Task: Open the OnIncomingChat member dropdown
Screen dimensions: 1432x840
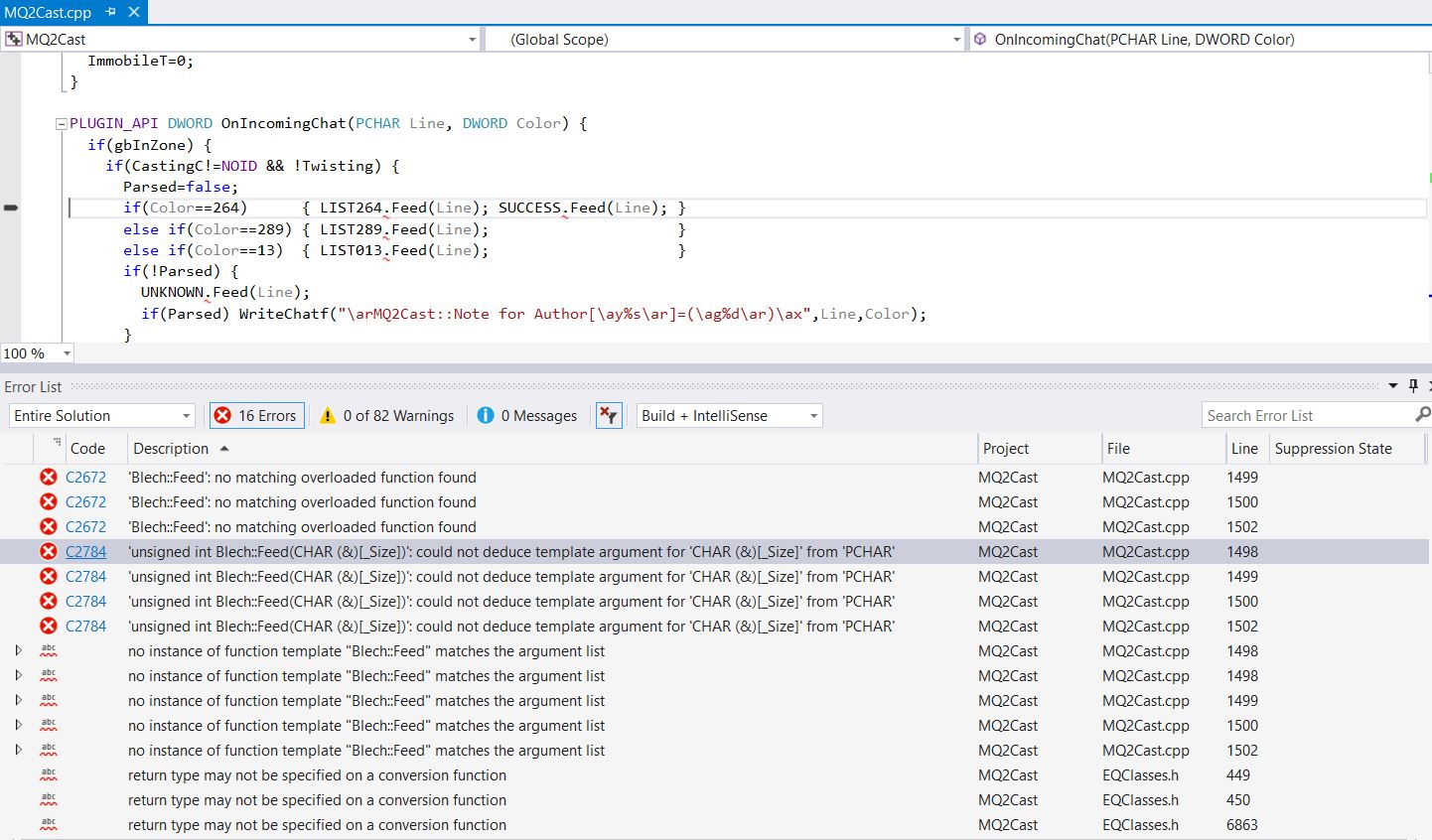Action: coord(1200,40)
